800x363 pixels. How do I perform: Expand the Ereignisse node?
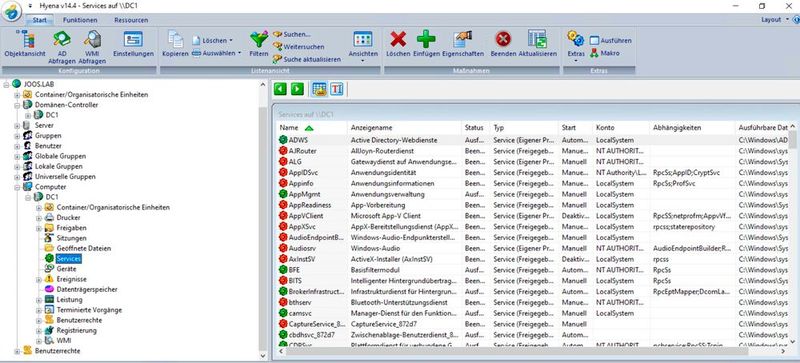pyautogui.click(x=39, y=279)
